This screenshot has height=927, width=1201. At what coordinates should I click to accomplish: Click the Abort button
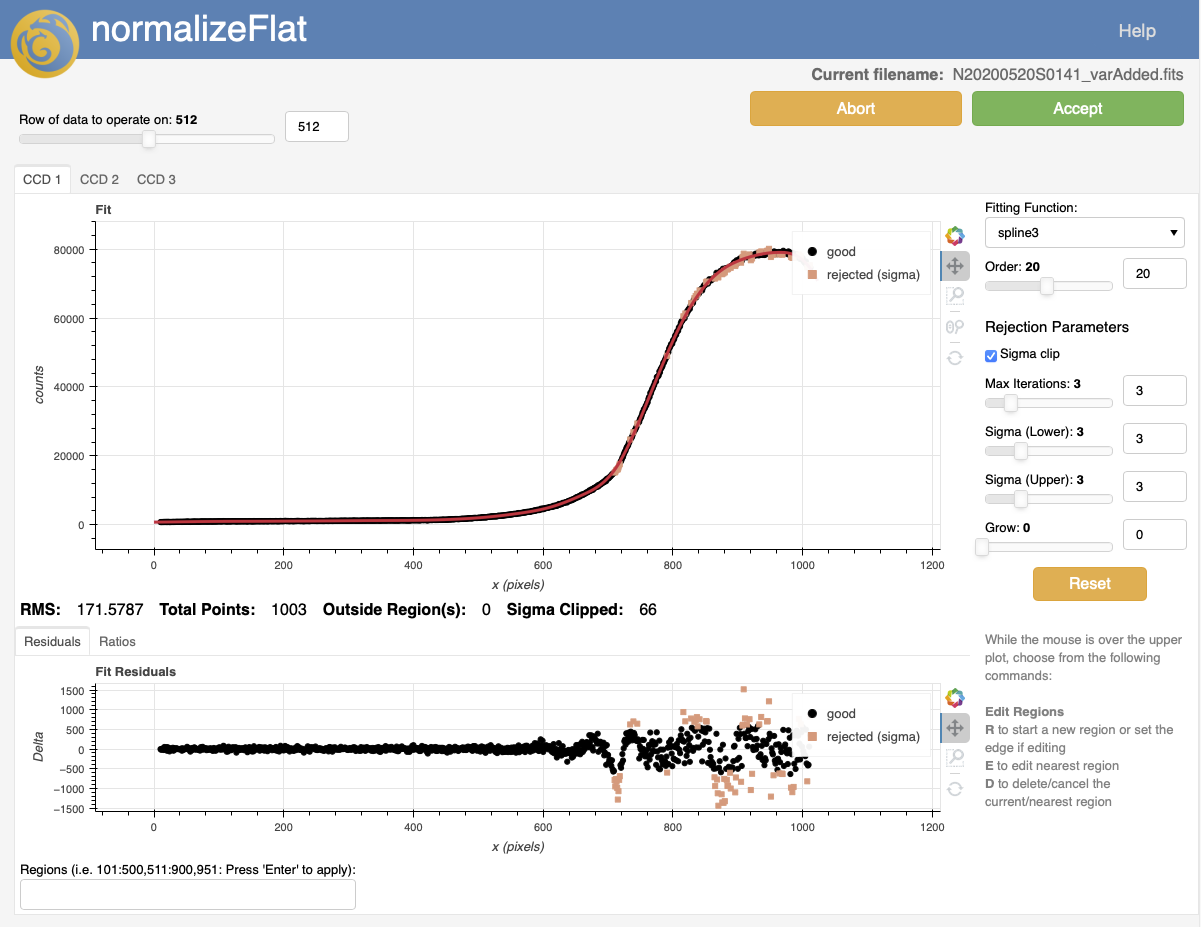856,108
